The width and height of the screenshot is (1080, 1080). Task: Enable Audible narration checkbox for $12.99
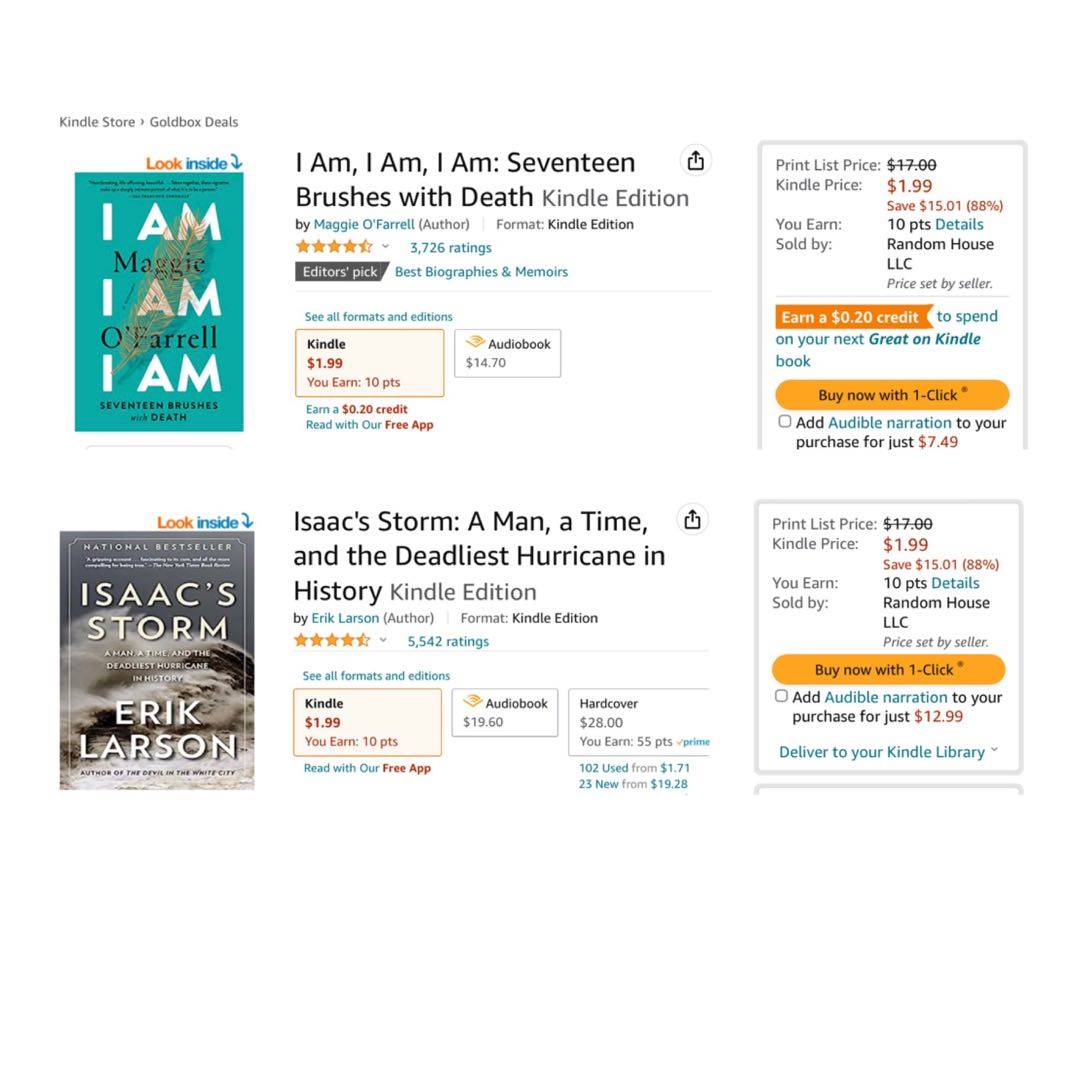[x=782, y=696]
